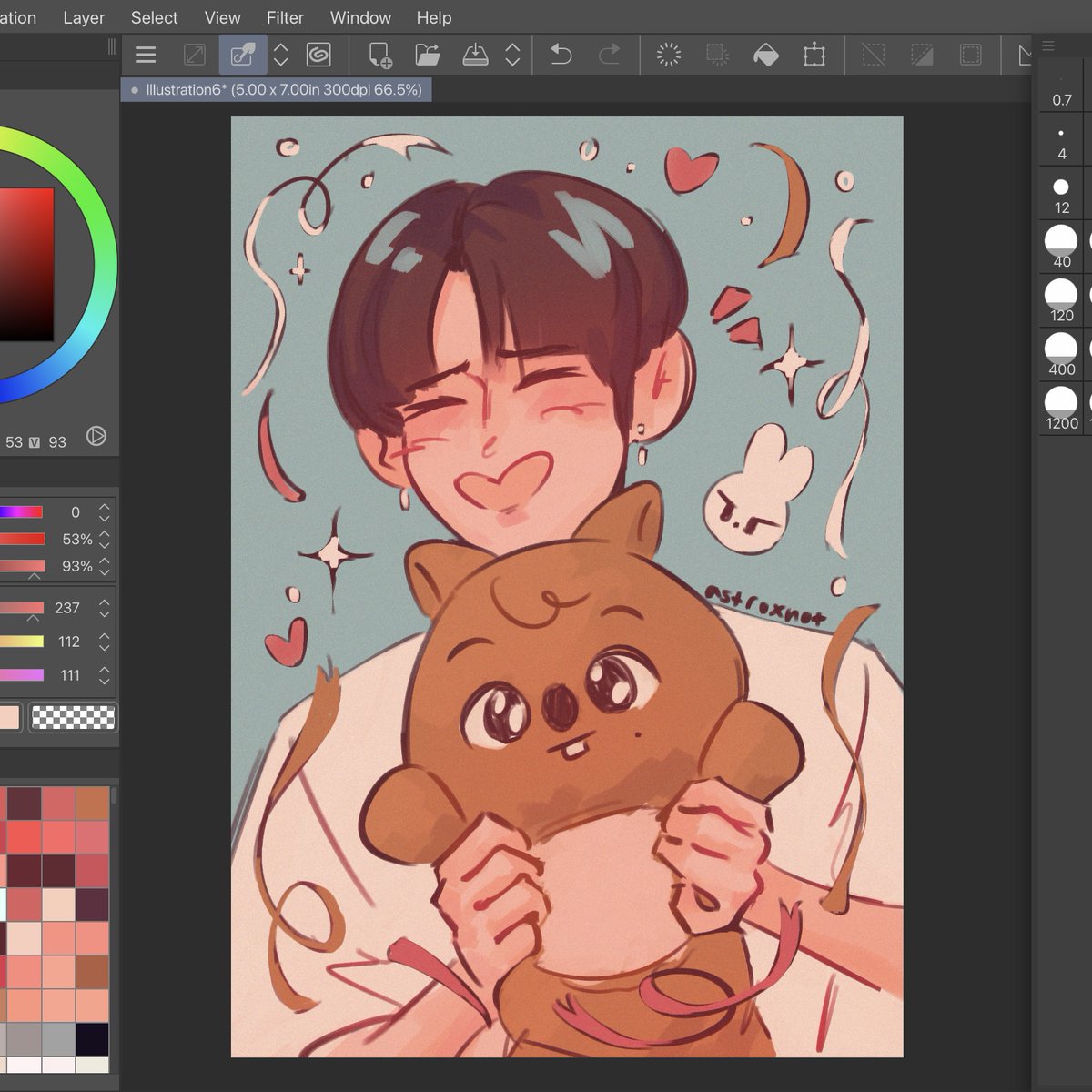Click the Redo arrow icon
Viewport: 1092px width, 1092px height.
[609, 55]
